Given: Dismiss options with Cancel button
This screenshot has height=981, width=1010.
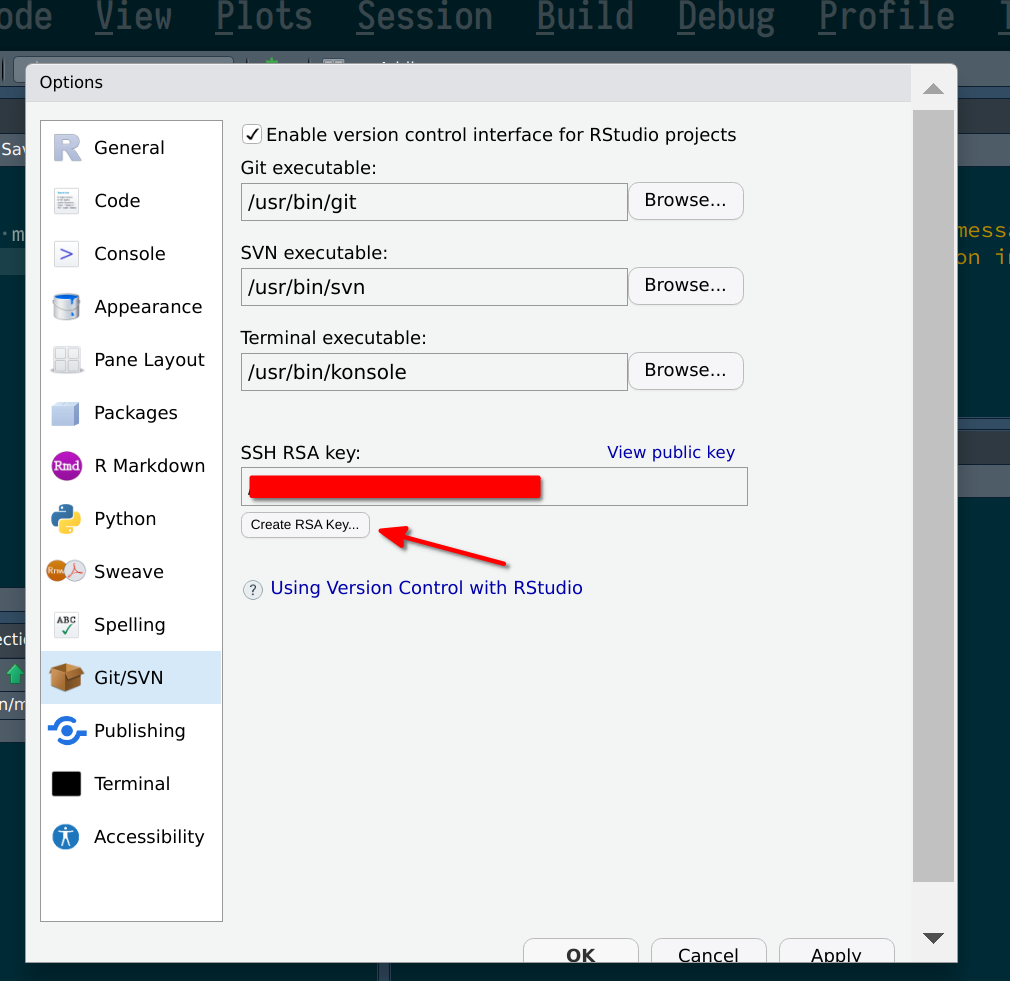Looking at the screenshot, I should (x=709, y=952).
